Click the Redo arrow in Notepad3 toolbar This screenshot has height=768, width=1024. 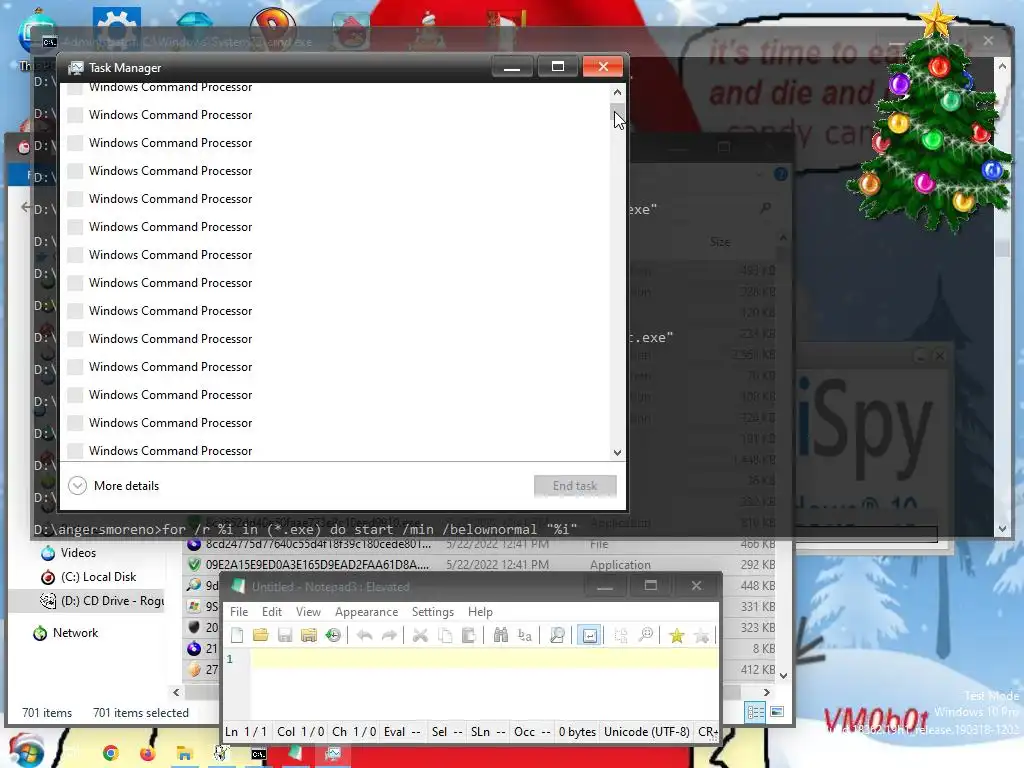click(x=389, y=635)
